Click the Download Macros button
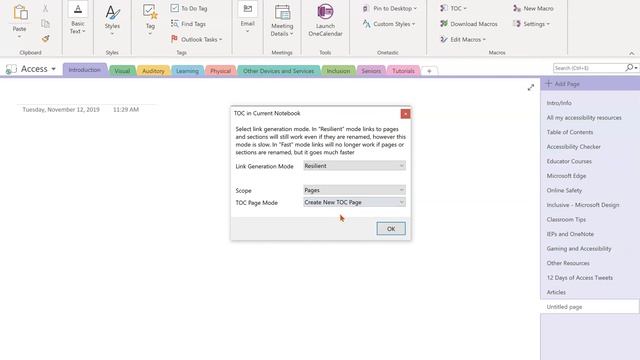 click(469, 24)
